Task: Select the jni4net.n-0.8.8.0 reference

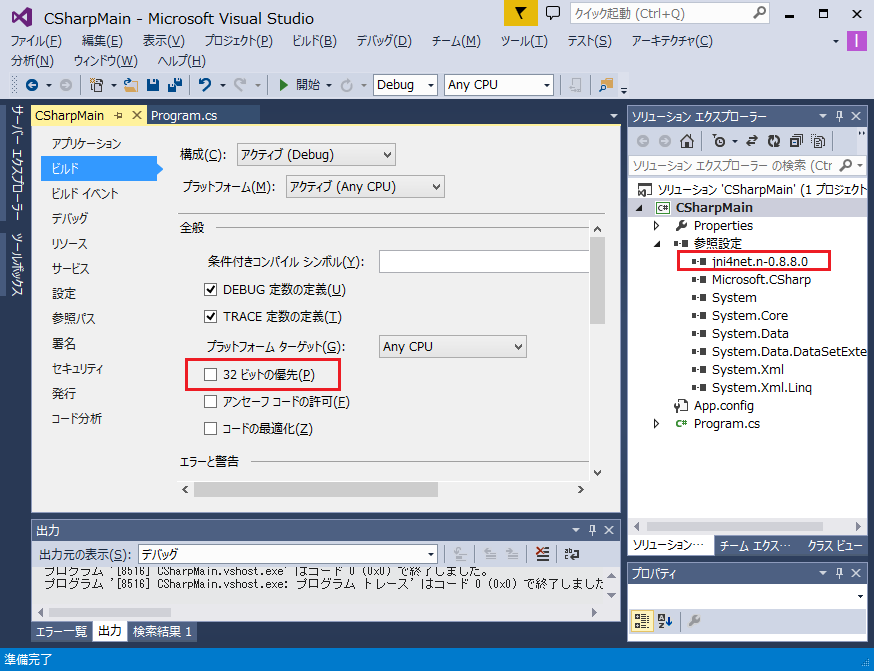Action: (759, 262)
